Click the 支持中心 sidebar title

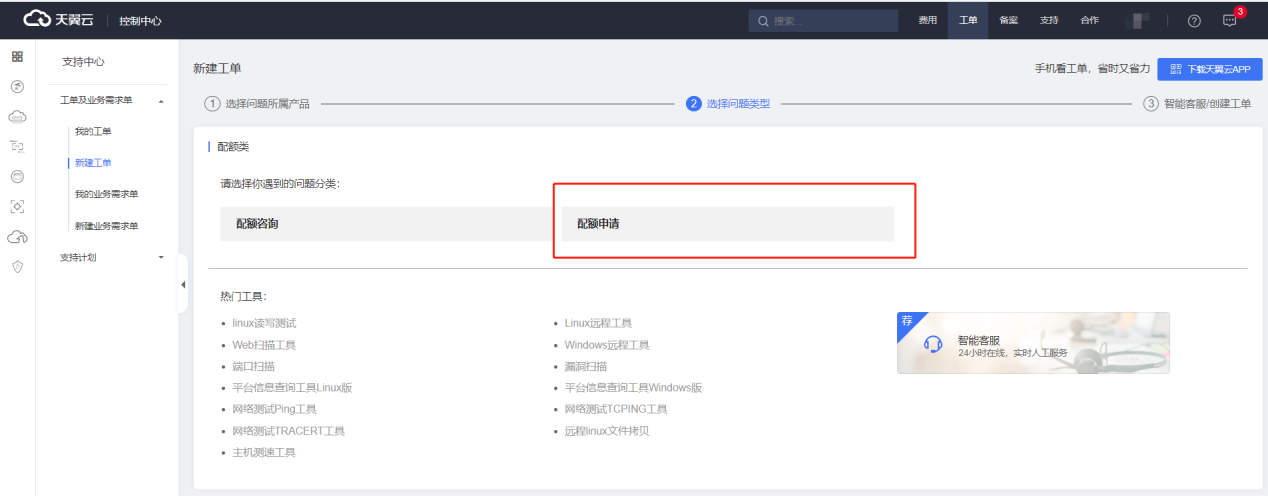[83, 62]
